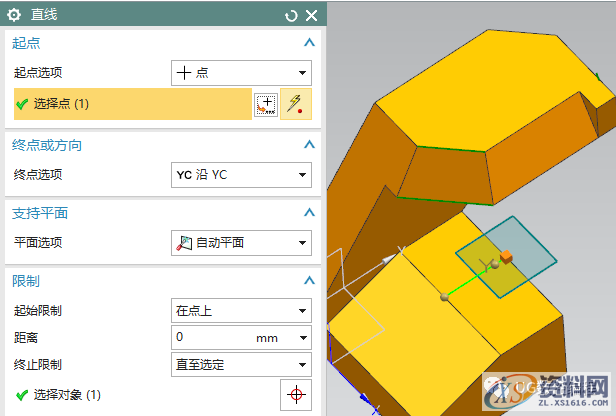Screen dimensions: 616x416
Task: Open the 平面选项 dropdown showing 自动平面
Action: tap(241, 243)
